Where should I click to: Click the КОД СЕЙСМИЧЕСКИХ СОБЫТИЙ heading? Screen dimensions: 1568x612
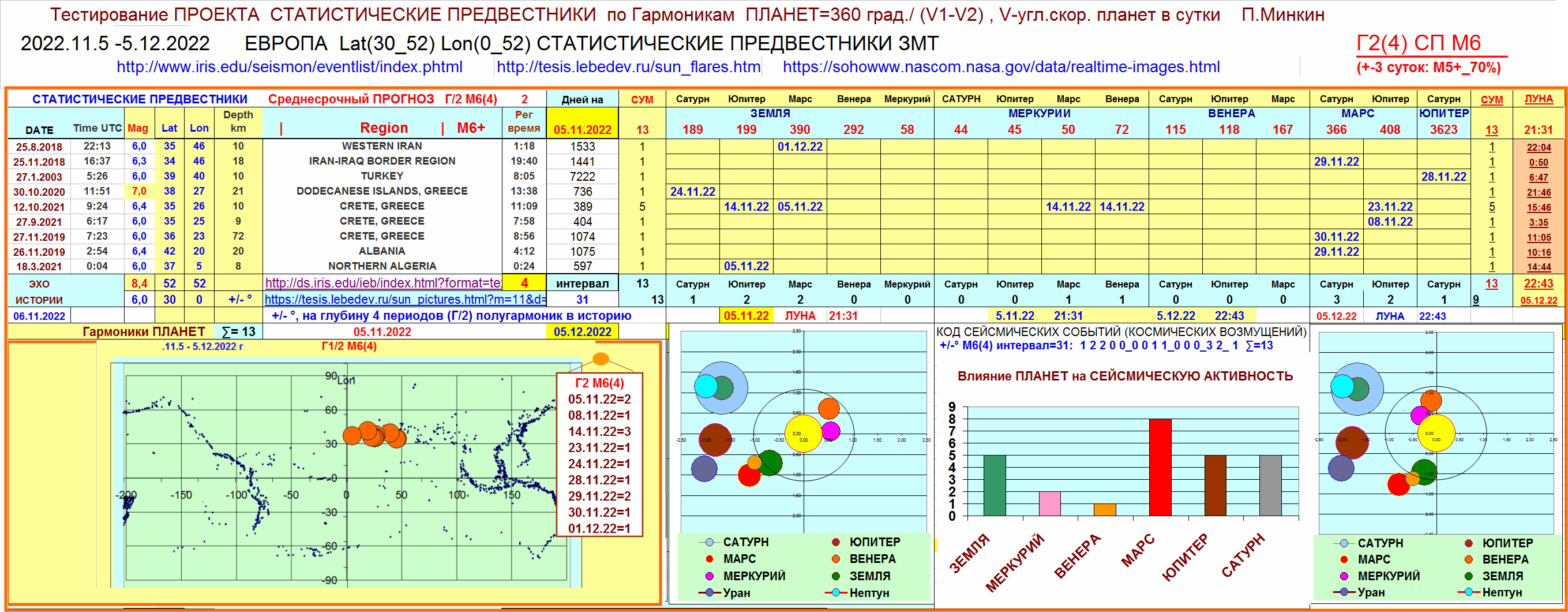(x=1121, y=332)
